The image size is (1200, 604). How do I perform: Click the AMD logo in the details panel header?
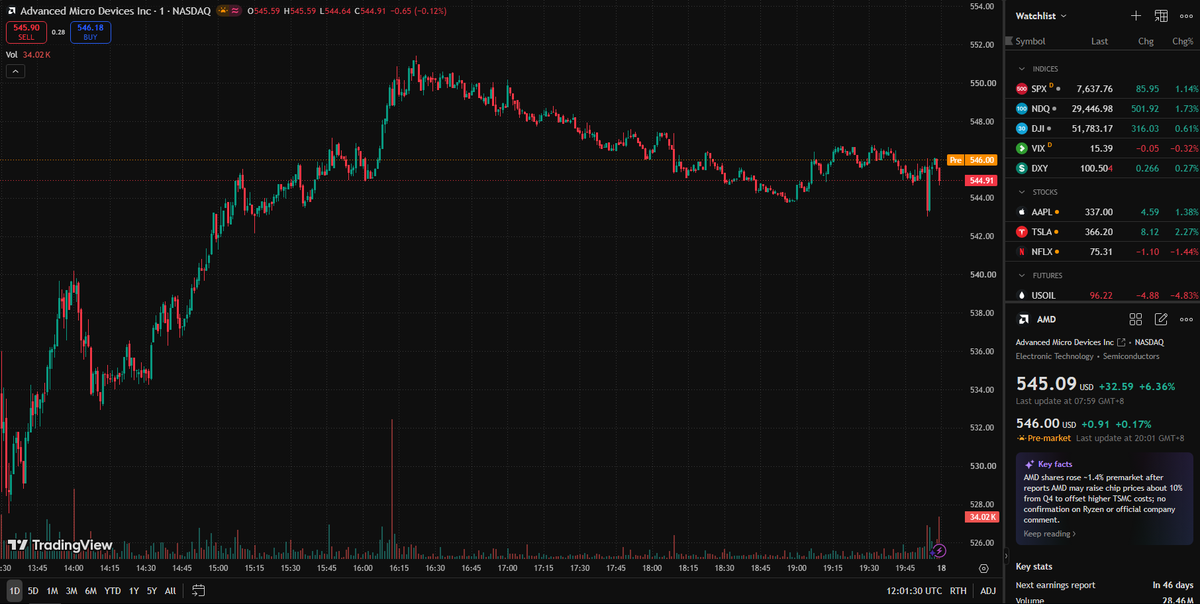[1023, 319]
